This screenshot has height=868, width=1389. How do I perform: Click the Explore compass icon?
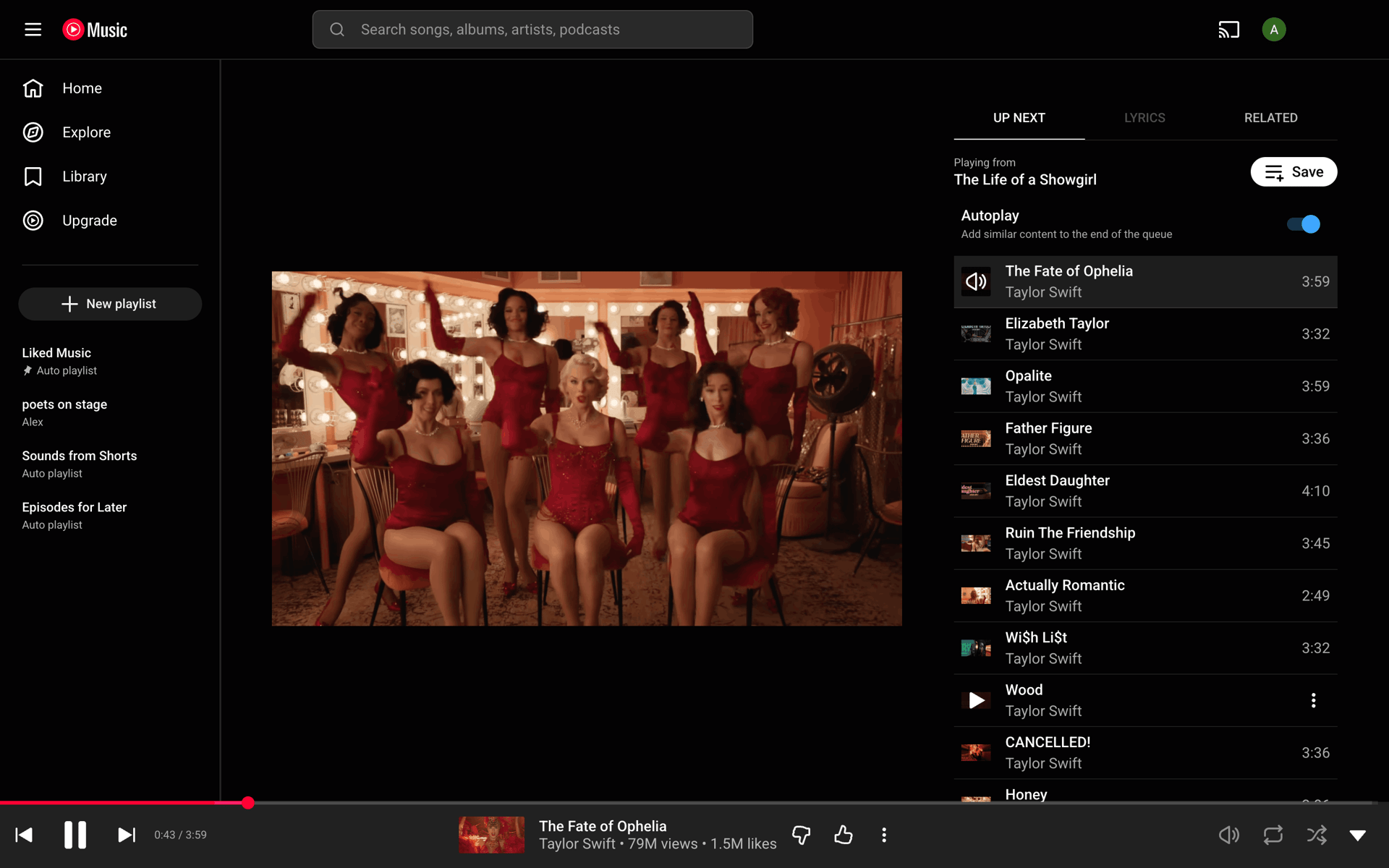tap(33, 132)
